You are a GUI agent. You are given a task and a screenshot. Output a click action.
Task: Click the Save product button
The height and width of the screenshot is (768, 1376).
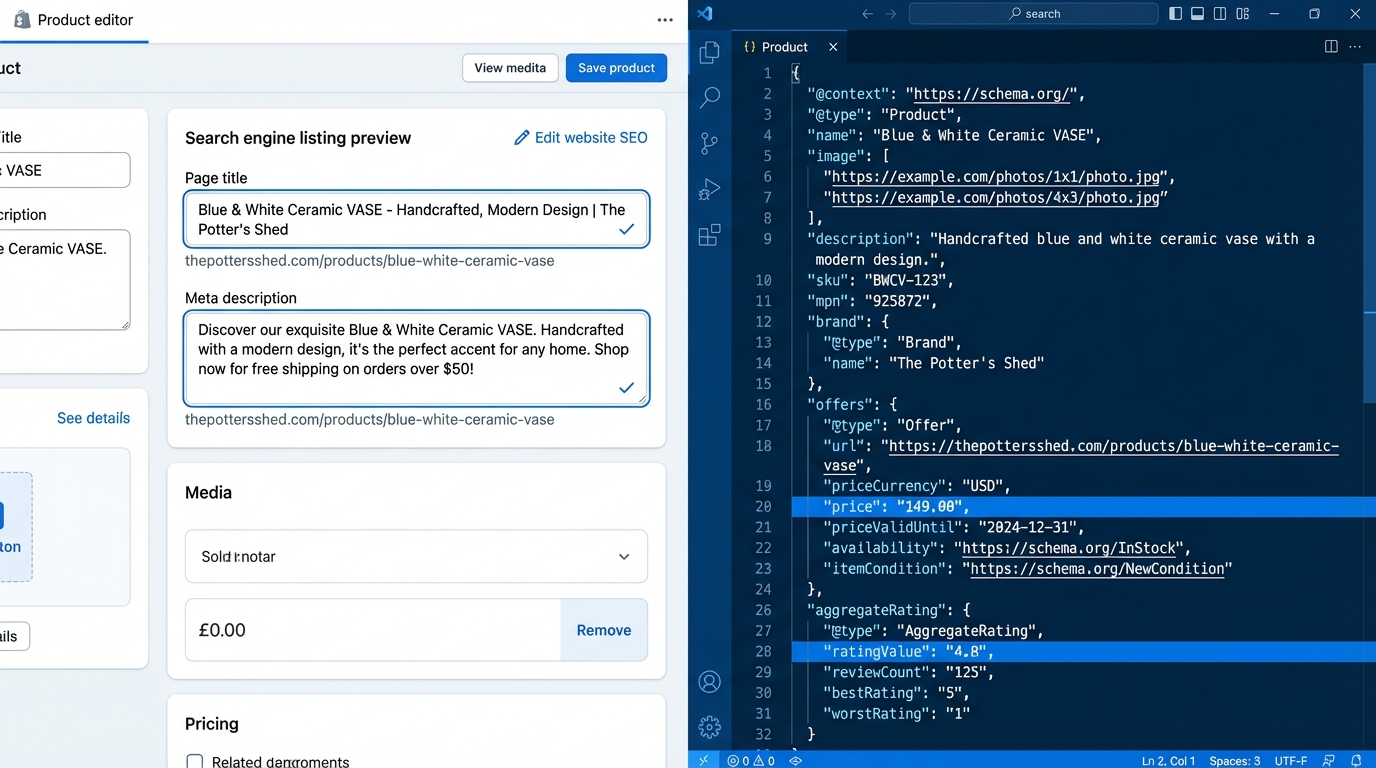point(616,68)
